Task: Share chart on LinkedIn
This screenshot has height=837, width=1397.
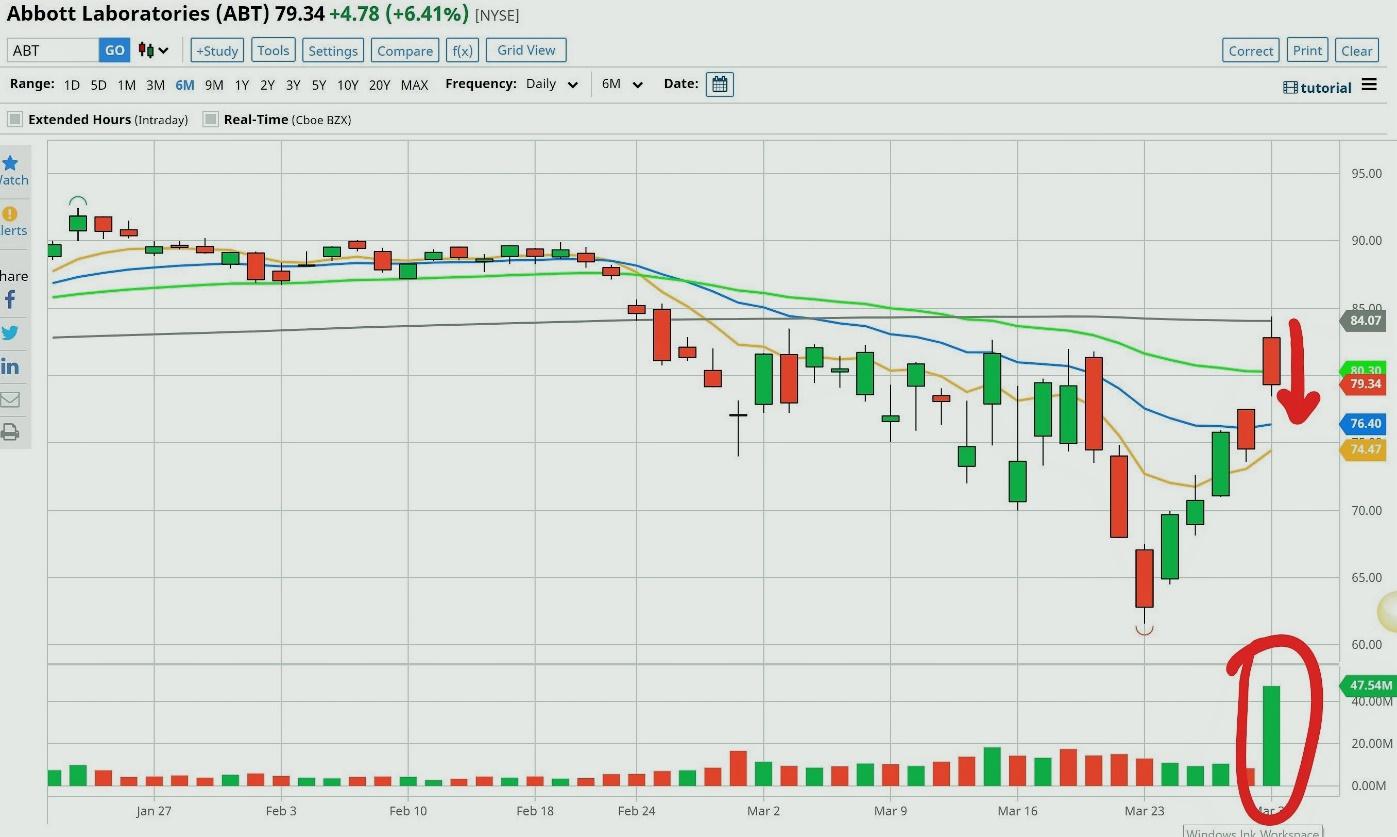Action: (10, 366)
